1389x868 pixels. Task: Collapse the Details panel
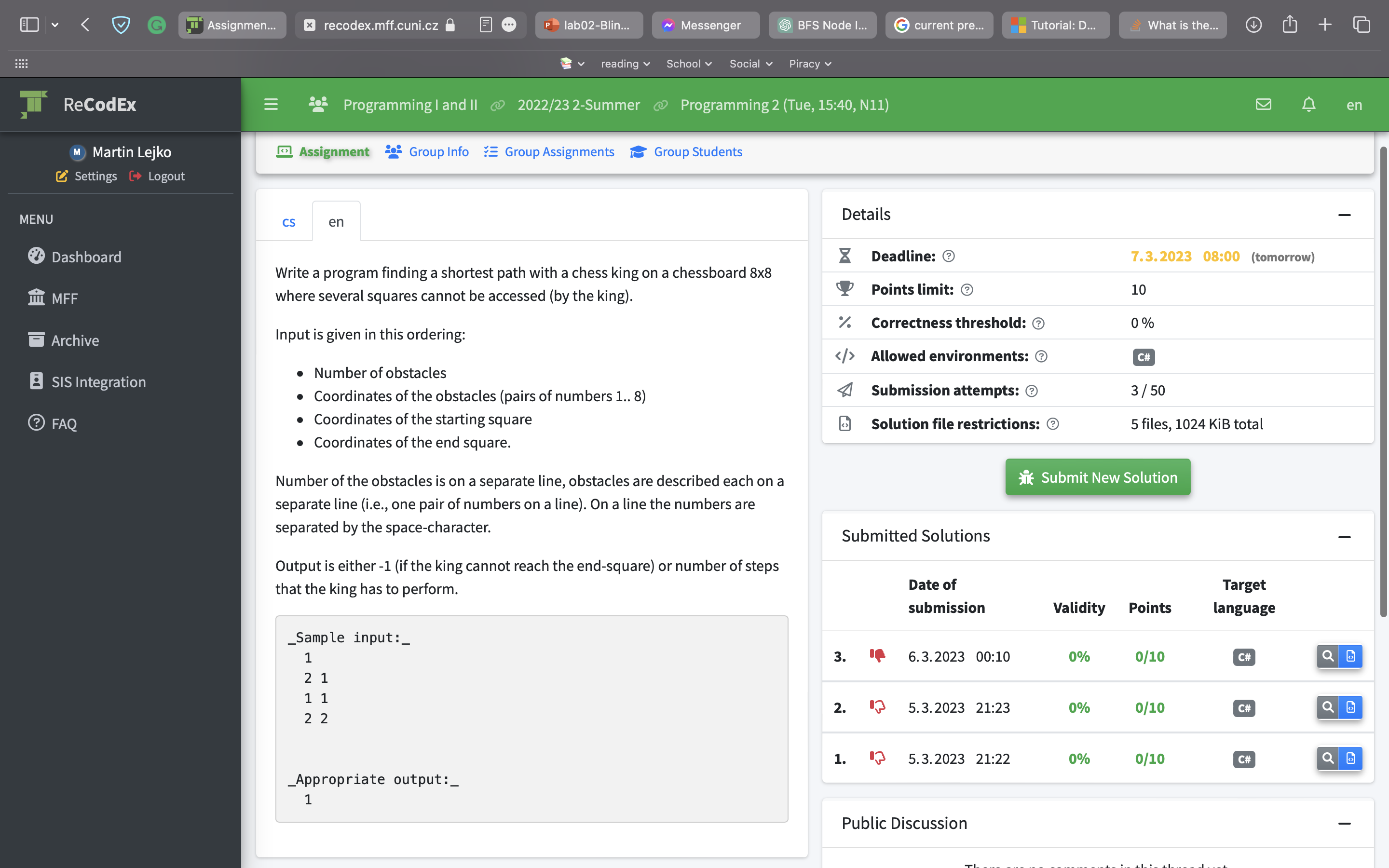pos(1344,215)
